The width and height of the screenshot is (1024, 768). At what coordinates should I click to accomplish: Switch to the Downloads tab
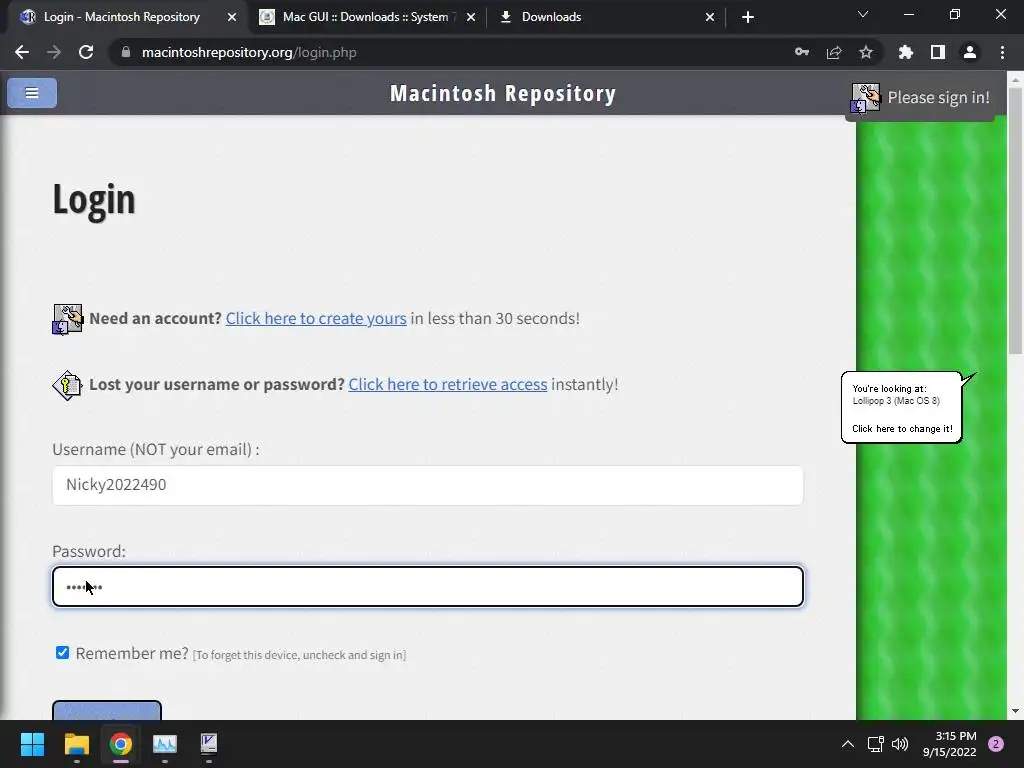coord(606,17)
